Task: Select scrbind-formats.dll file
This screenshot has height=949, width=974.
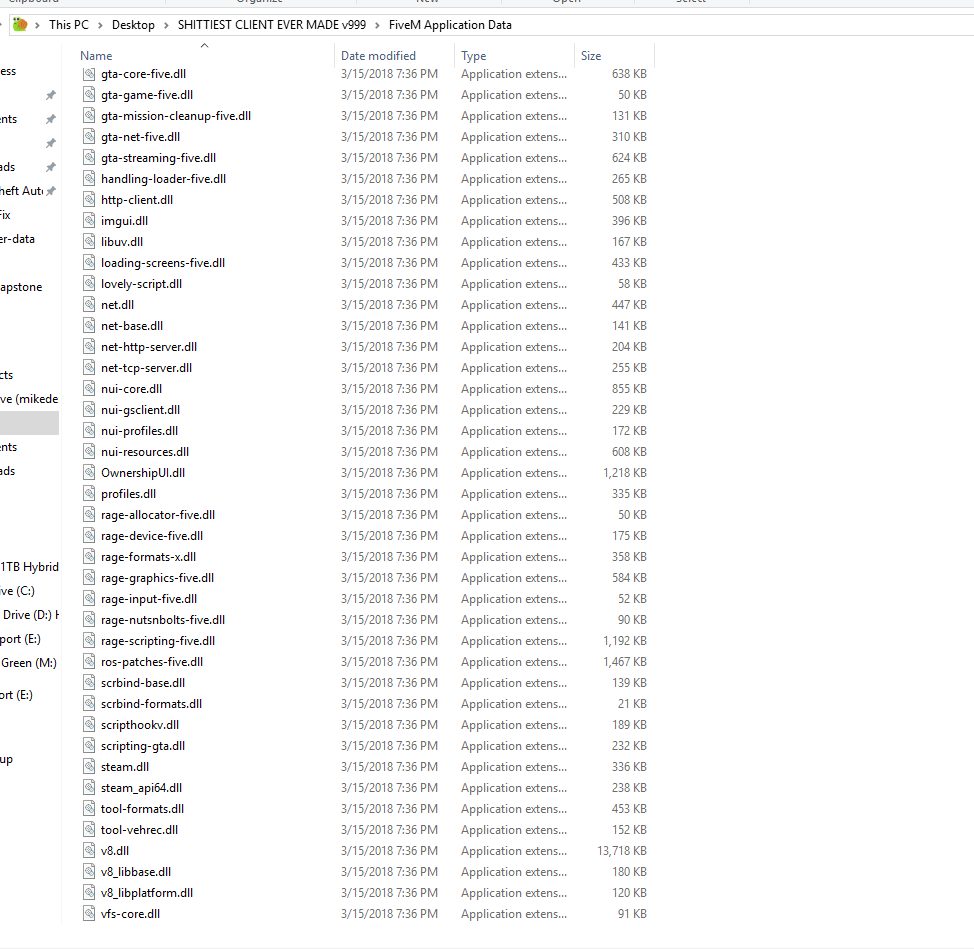Action: 152,704
